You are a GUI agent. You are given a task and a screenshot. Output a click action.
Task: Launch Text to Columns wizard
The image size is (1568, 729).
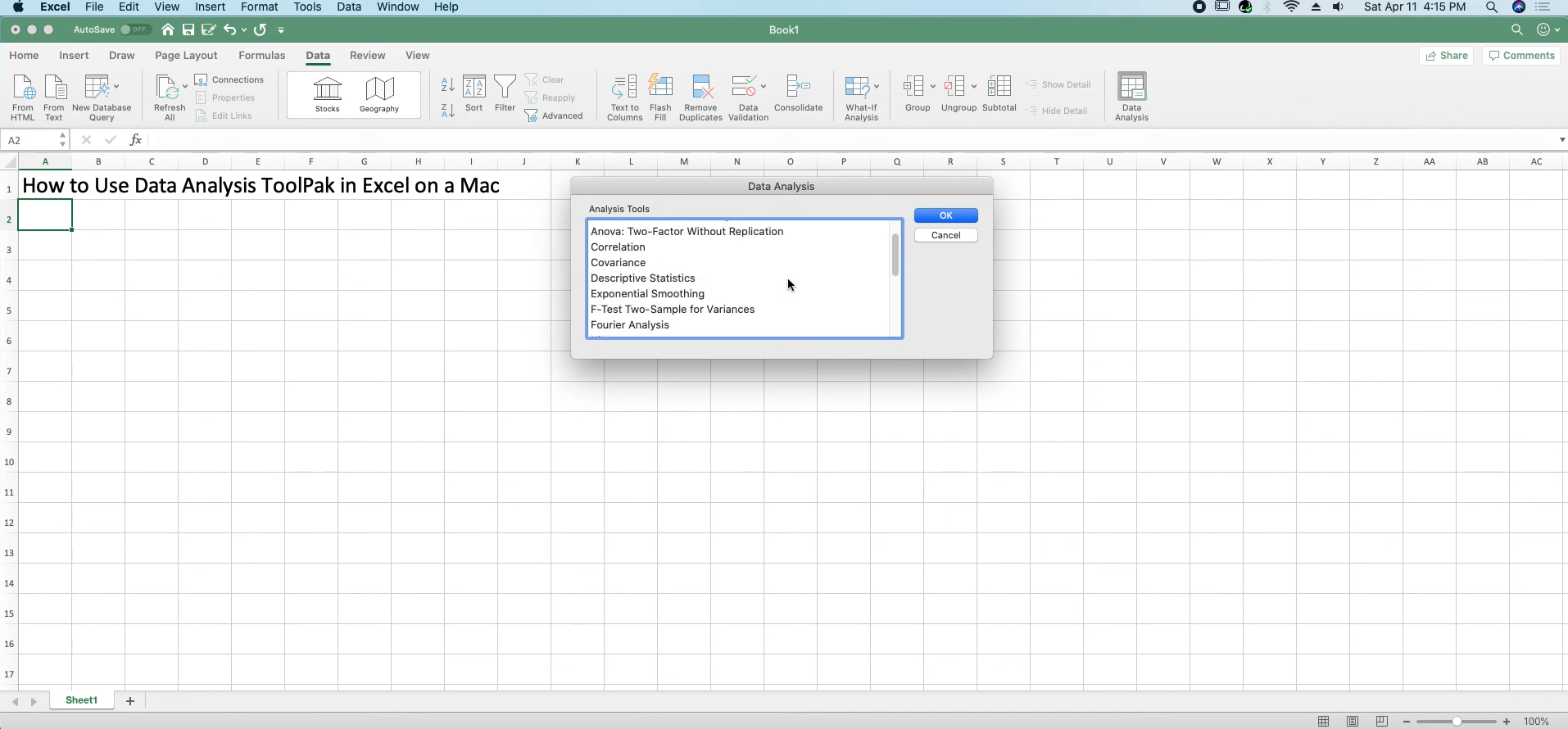tap(624, 97)
